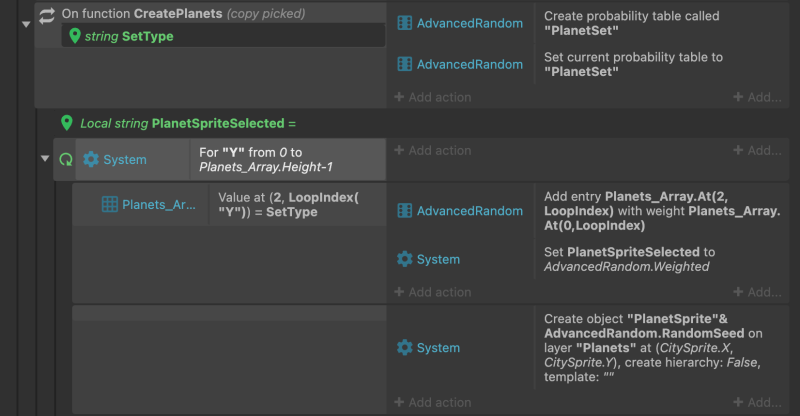Select the Create object PlanetSprite action text
The width and height of the screenshot is (800, 416).
tap(653, 348)
